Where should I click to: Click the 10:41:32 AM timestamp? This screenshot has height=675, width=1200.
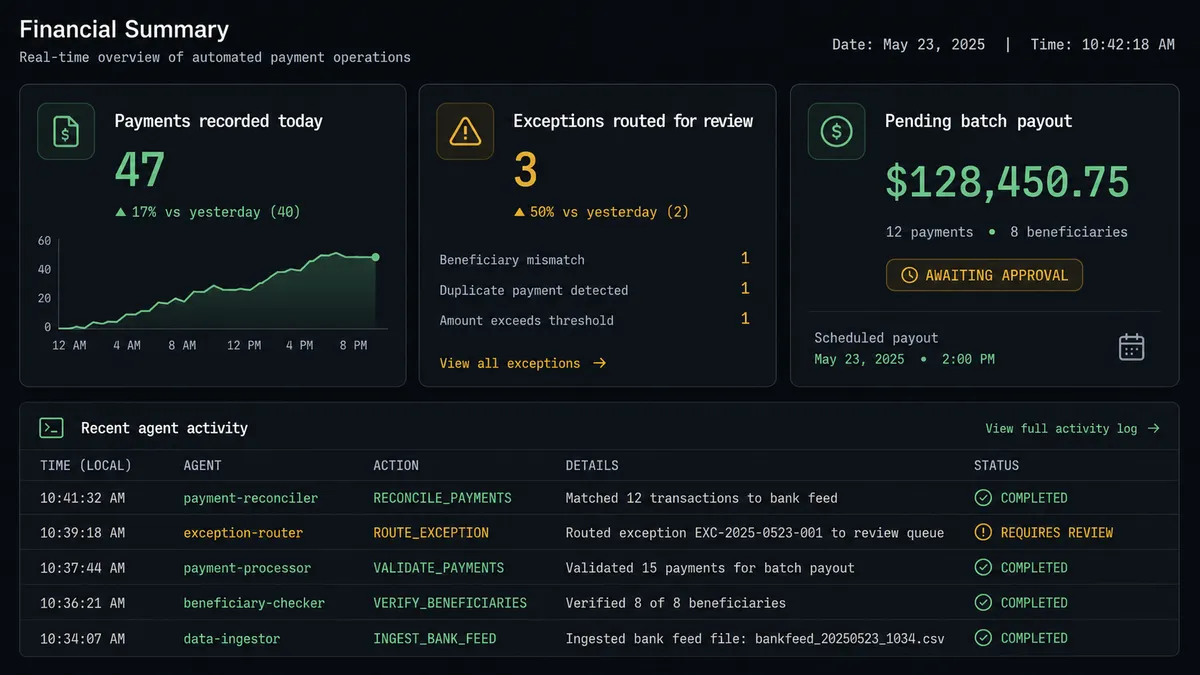point(83,498)
